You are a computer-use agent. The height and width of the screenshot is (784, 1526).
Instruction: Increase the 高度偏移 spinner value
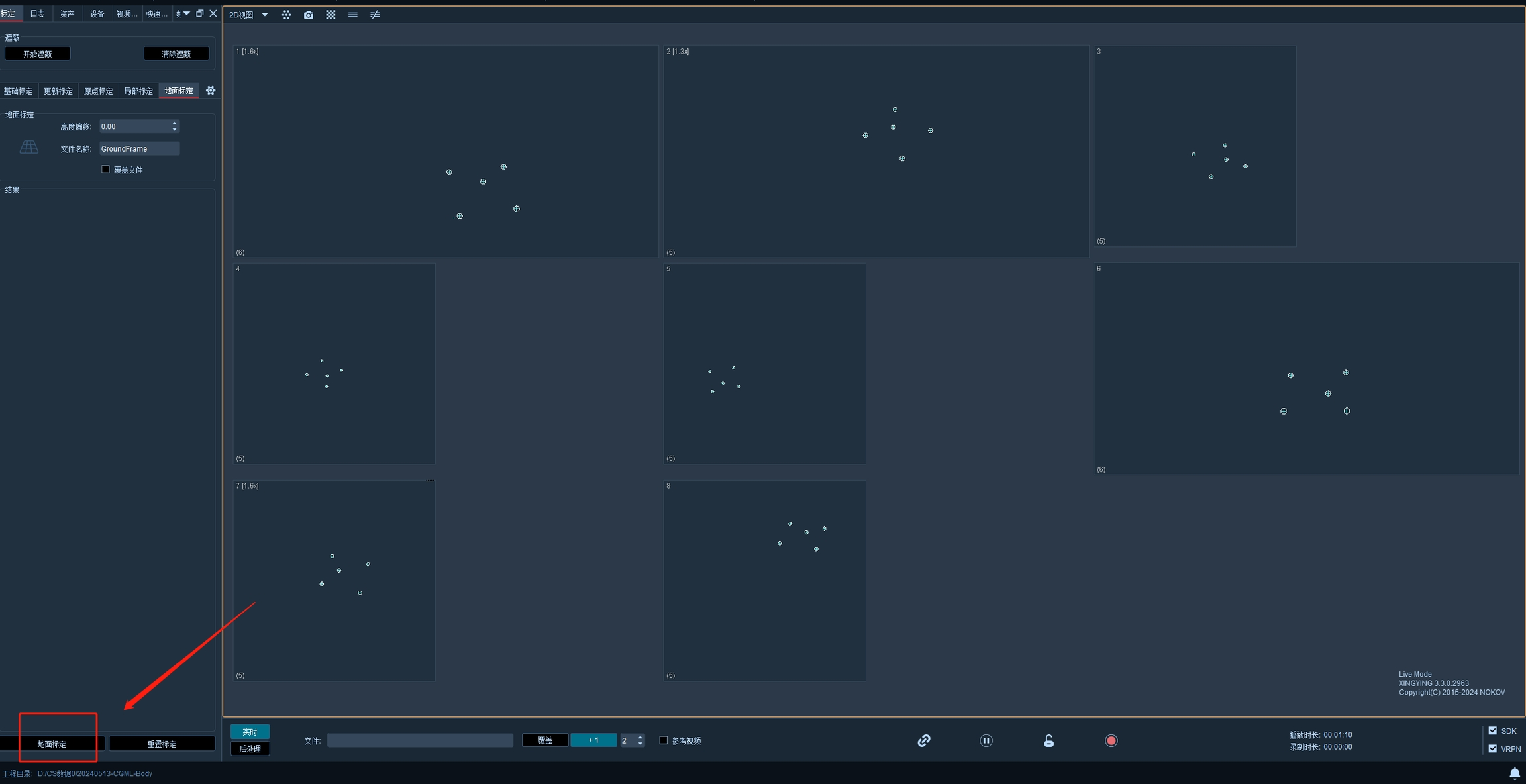point(174,123)
